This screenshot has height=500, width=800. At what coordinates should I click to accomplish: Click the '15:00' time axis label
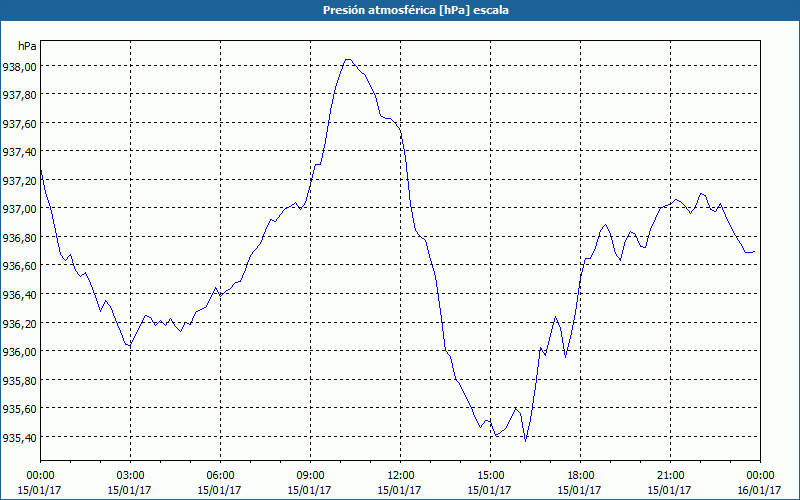pos(490,476)
